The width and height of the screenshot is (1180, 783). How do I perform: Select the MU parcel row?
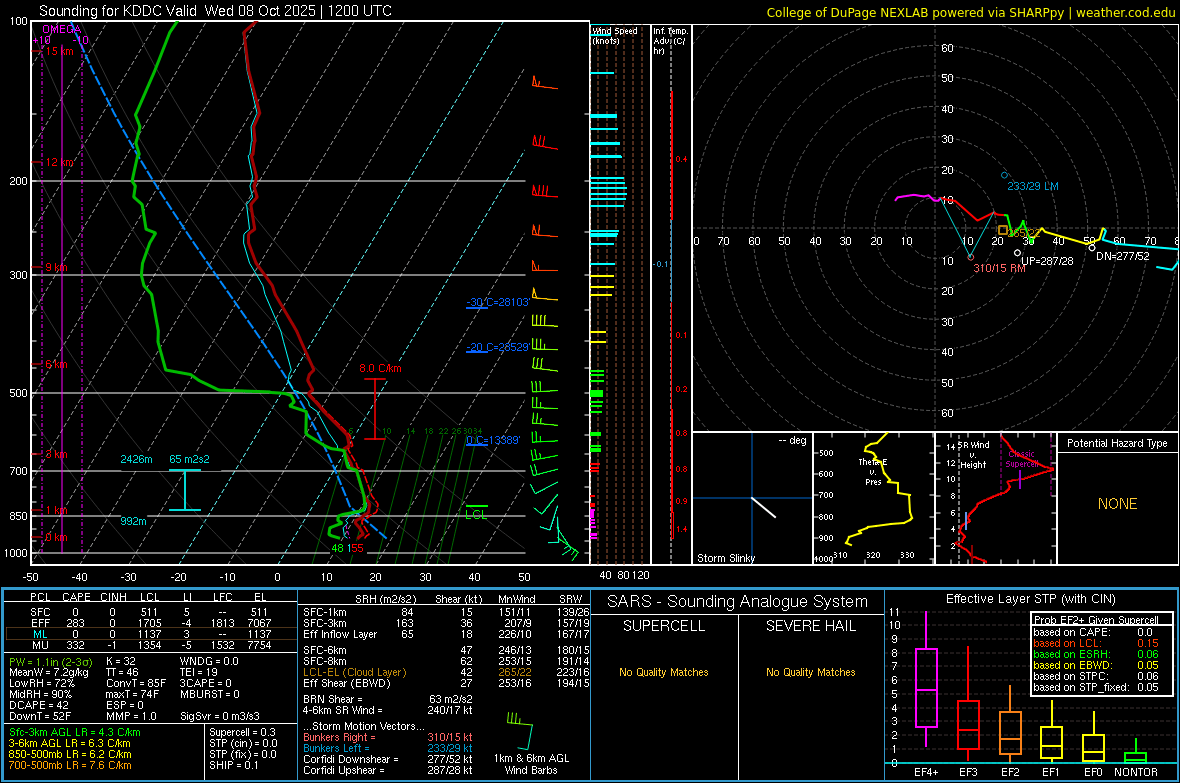tap(150, 645)
